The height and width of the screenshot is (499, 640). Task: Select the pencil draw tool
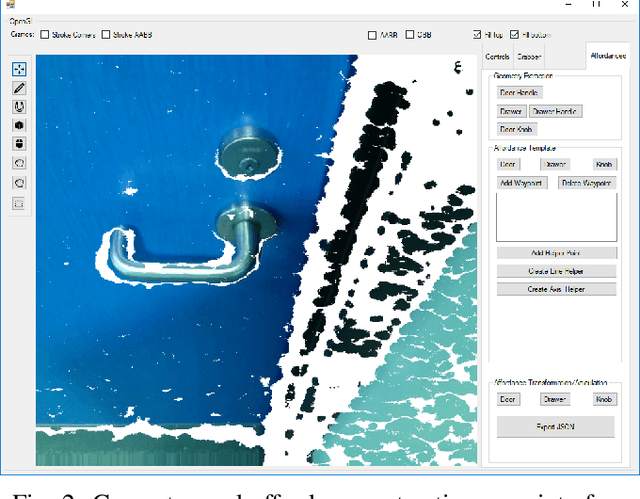coord(19,88)
